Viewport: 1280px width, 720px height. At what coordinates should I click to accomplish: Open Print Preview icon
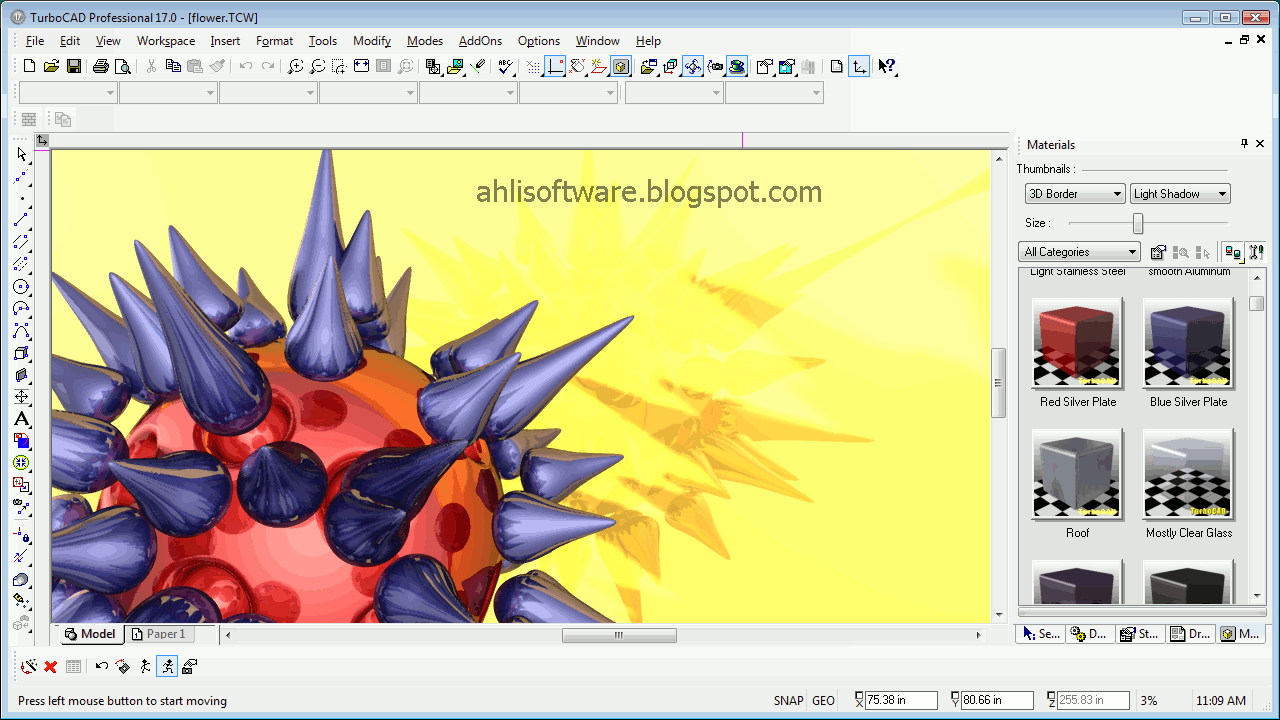click(x=122, y=67)
